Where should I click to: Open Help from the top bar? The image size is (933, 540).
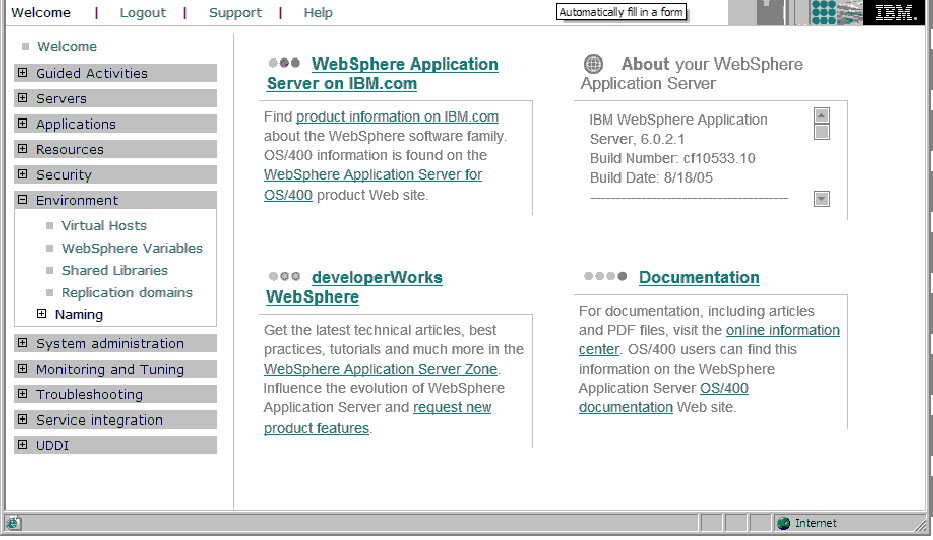point(318,12)
